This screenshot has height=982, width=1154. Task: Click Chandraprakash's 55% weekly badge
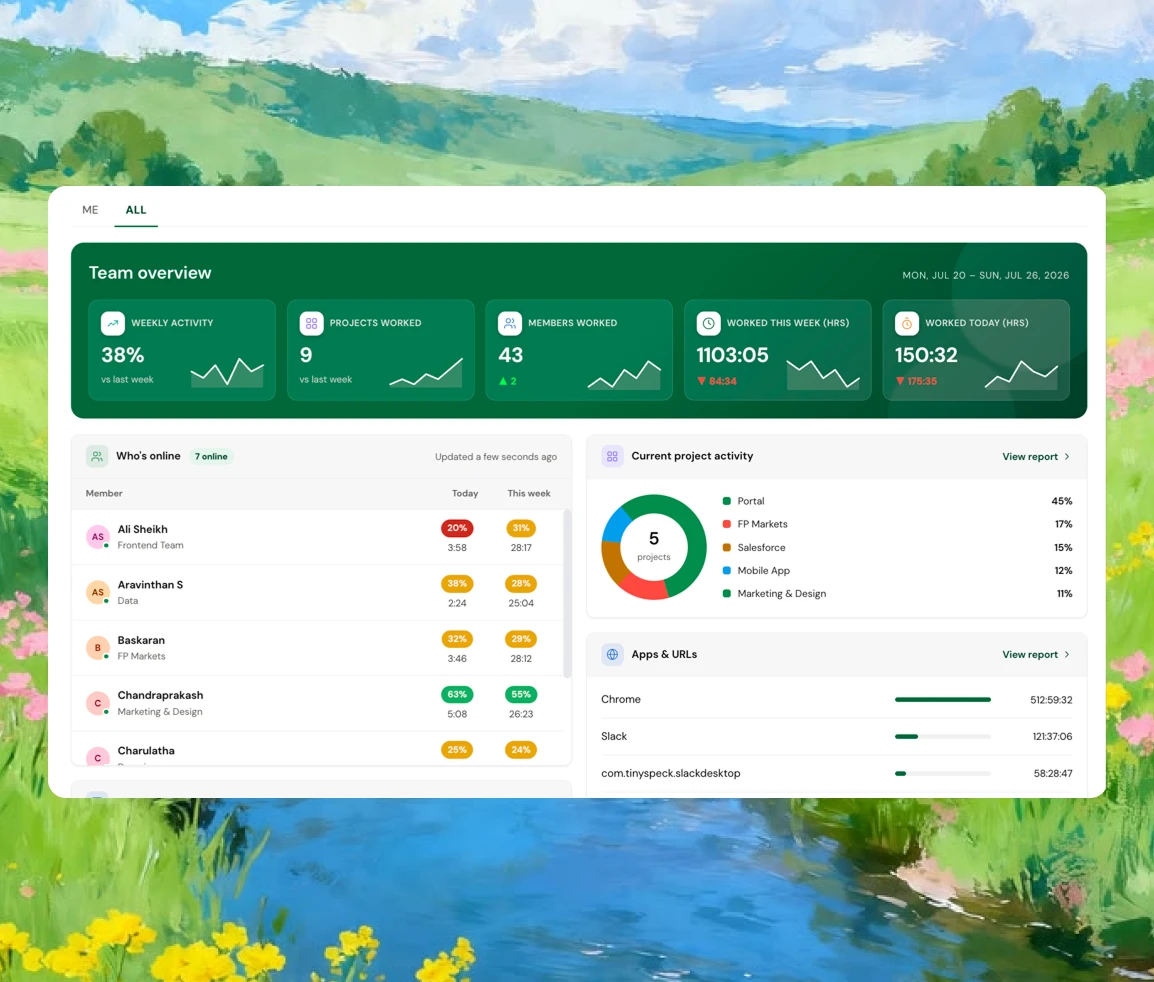tap(521, 694)
